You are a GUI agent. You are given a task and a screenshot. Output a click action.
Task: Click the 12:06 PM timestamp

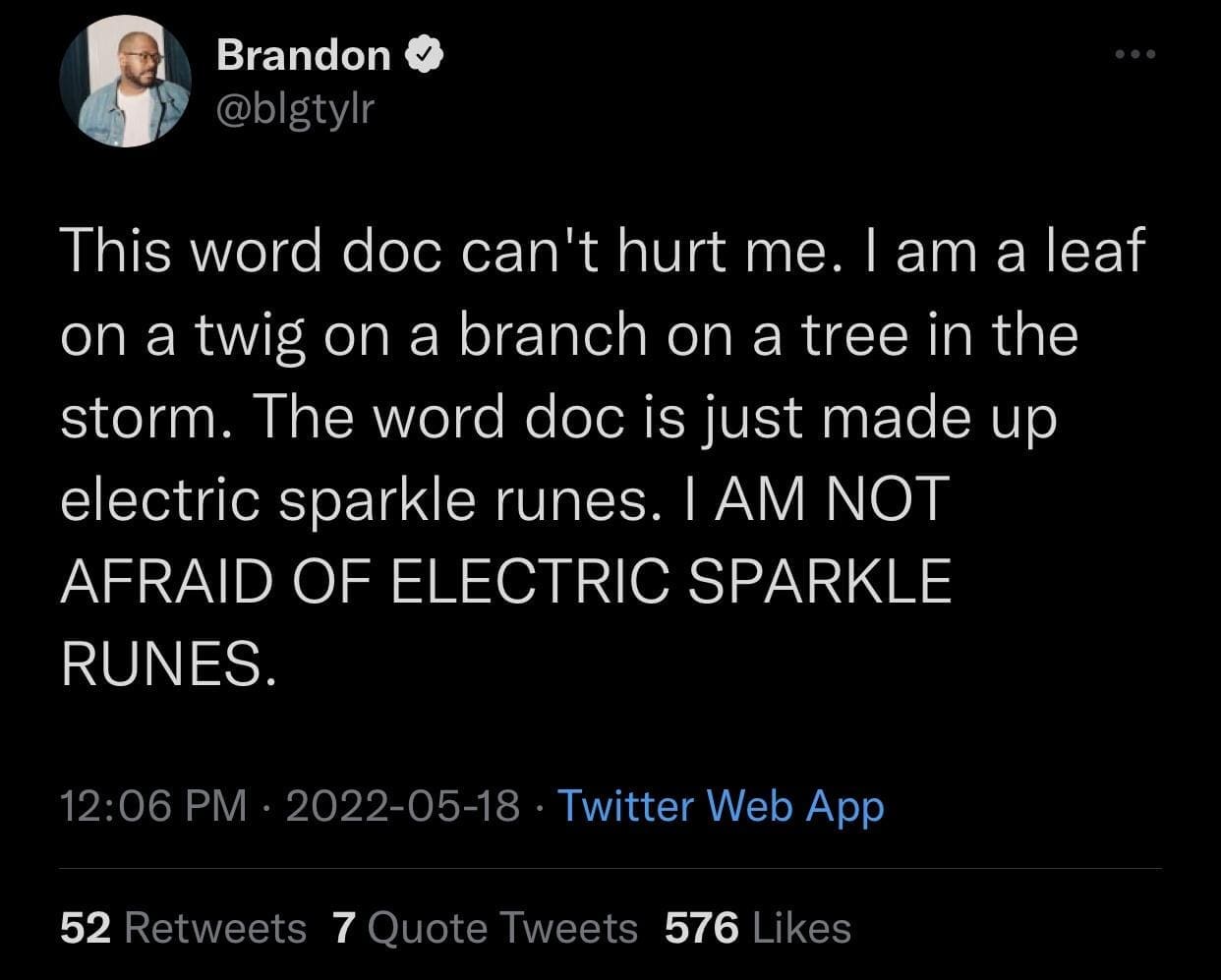click(x=152, y=806)
